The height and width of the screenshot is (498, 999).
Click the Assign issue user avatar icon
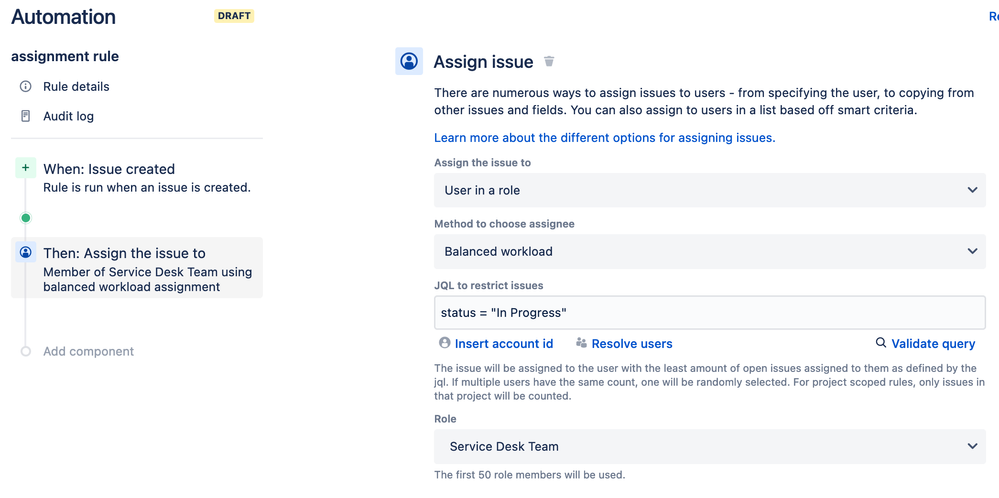pyautogui.click(x=409, y=62)
